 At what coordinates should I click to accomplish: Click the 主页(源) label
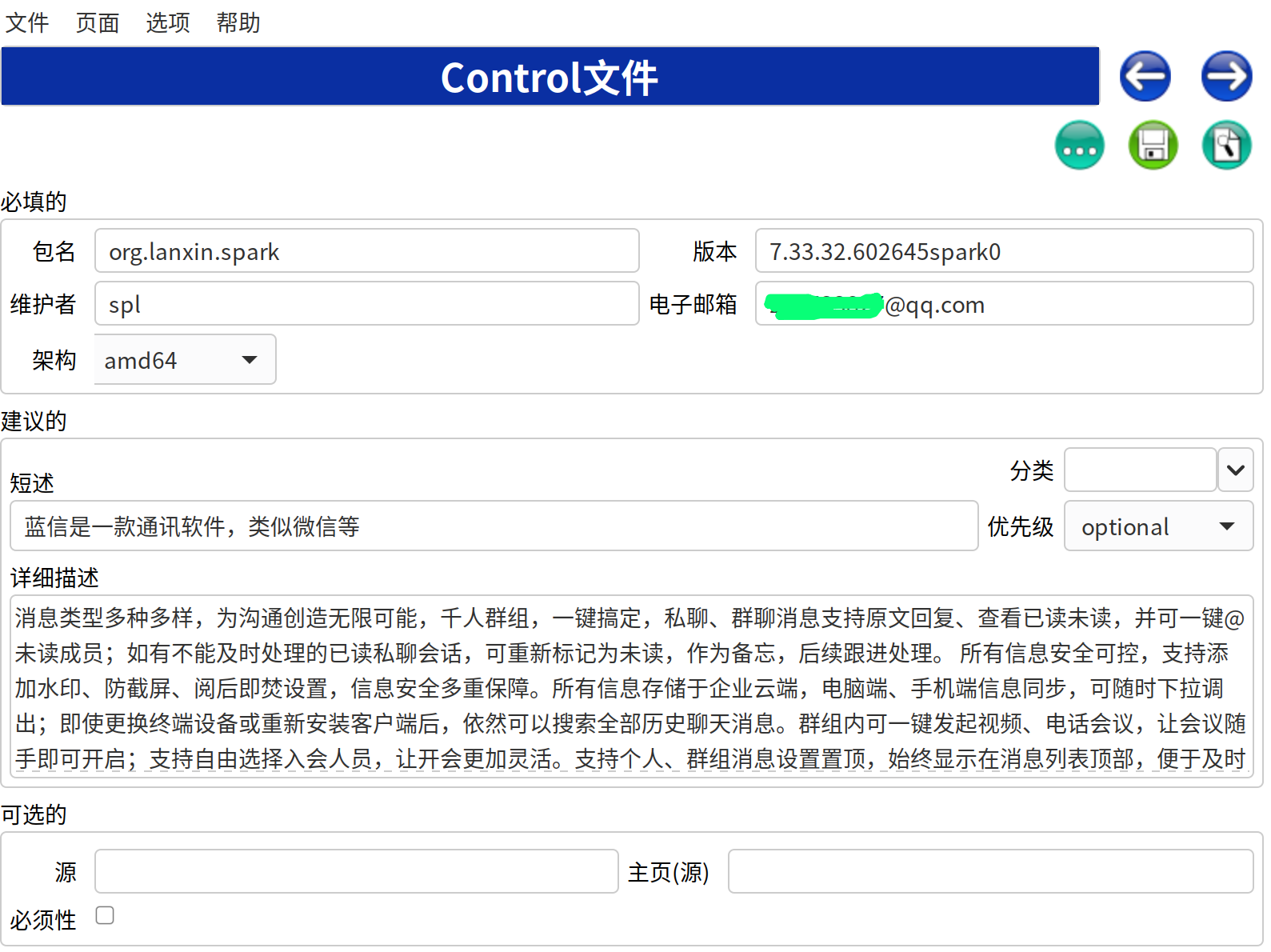tap(669, 872)
